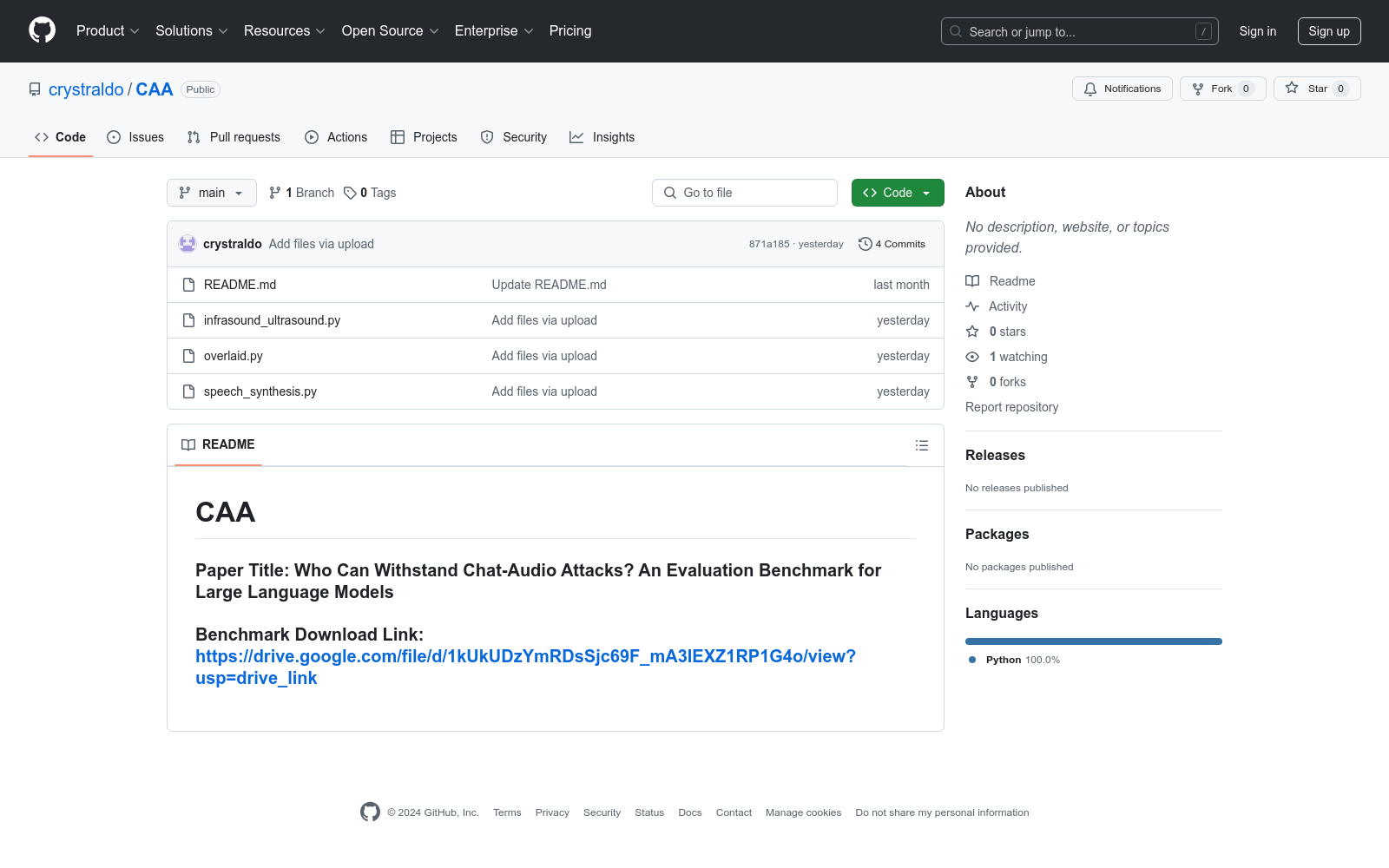Click the speech_synthesis.py file icon
This screenshot has height=868, width=1389.
coord(188,391)
